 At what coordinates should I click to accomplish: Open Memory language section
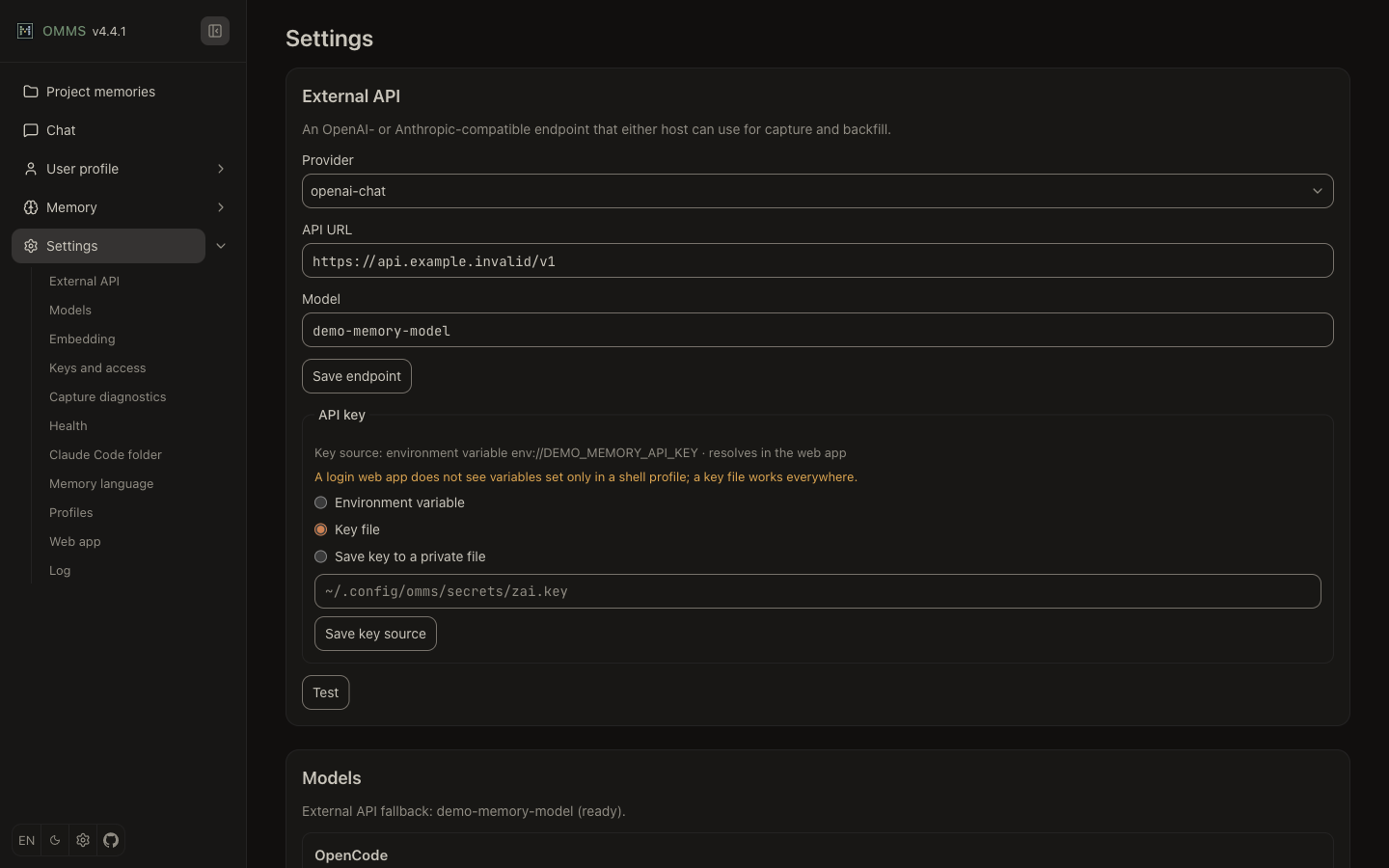click(101, 484)
